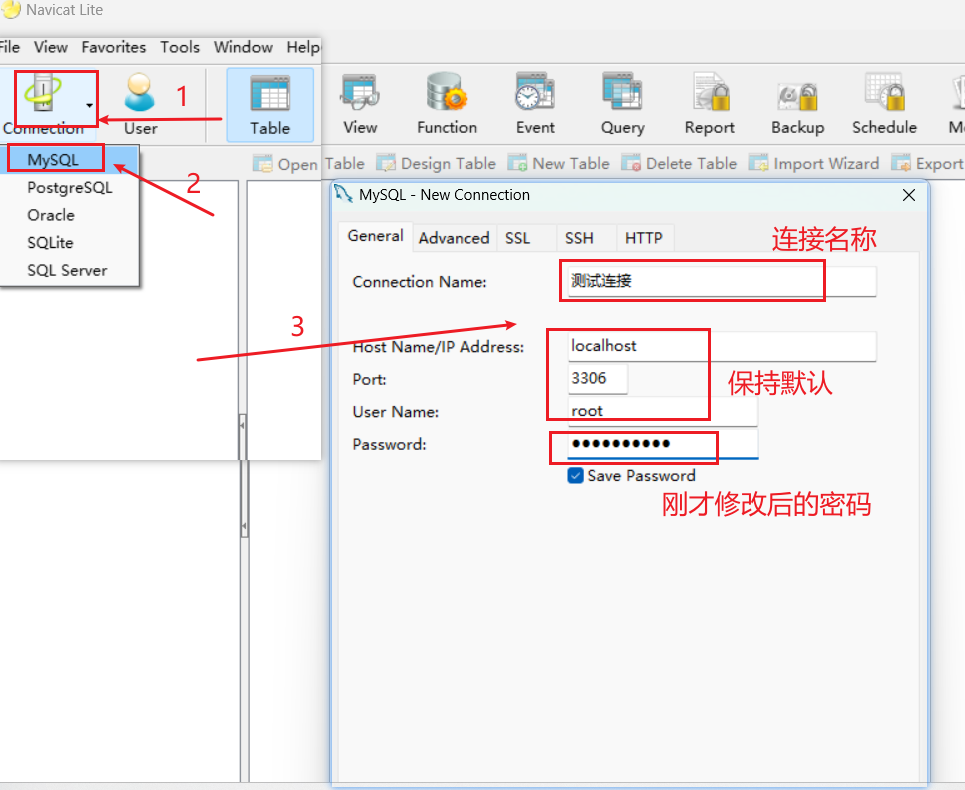The height and width of the screenshot is (790, 965).
Task: Choose SQL Server from connection list
Action: [70, 271]
